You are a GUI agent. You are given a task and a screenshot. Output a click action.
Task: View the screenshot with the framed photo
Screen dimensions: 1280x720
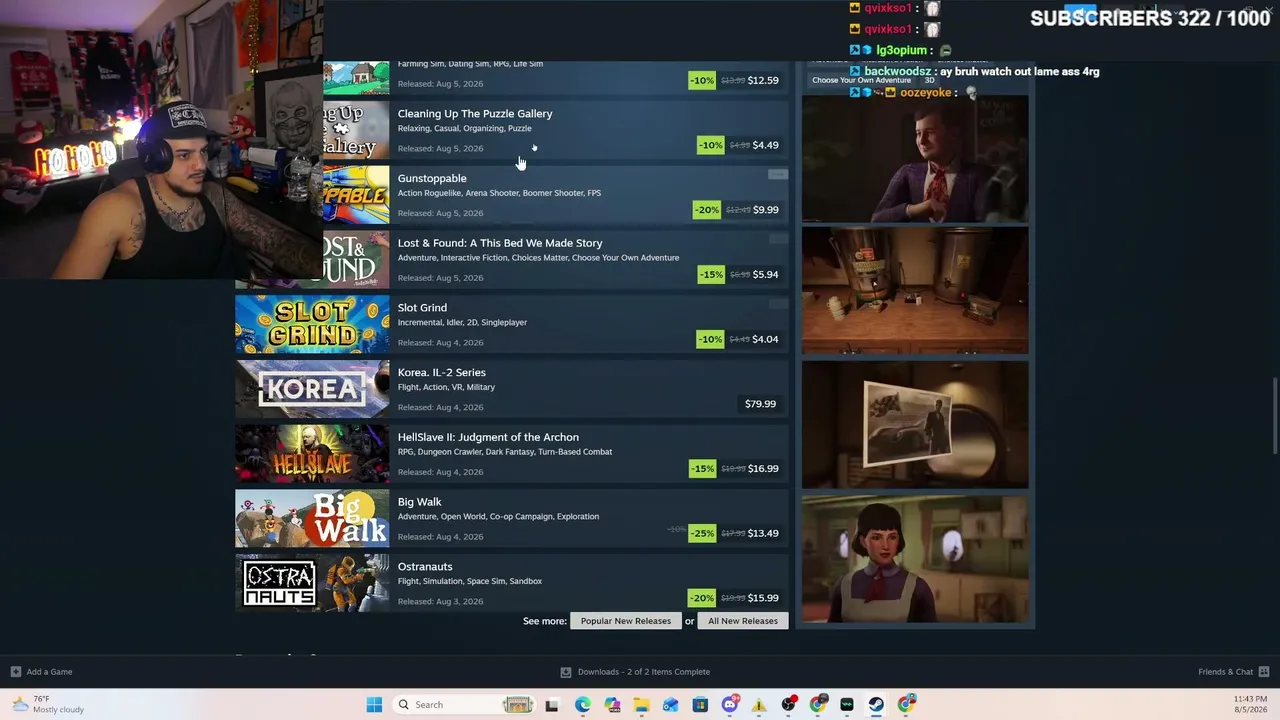(x=915, y=424)
